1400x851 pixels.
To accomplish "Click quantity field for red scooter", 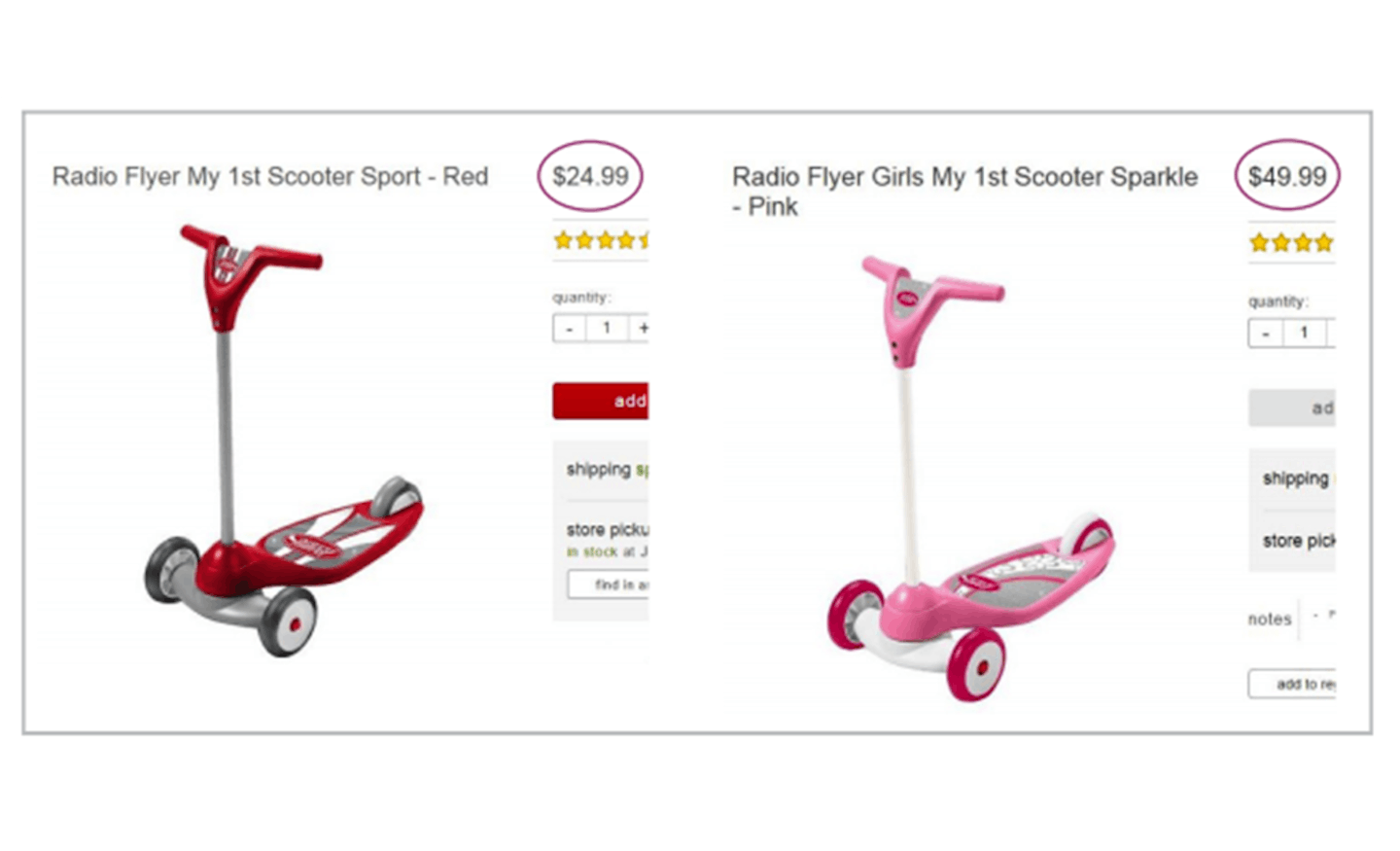I will [608, 328].
